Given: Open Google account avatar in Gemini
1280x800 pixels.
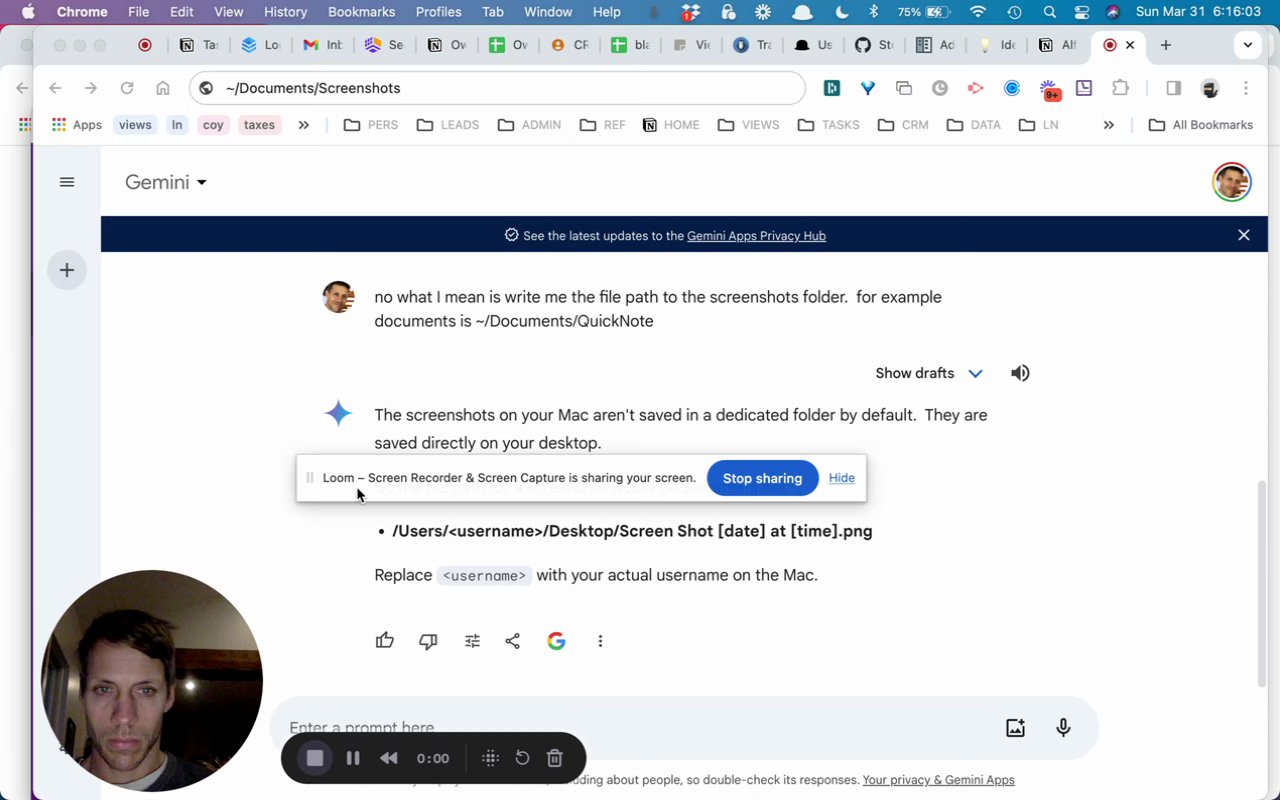Looking at the screenshot, I should [1232, 182].
